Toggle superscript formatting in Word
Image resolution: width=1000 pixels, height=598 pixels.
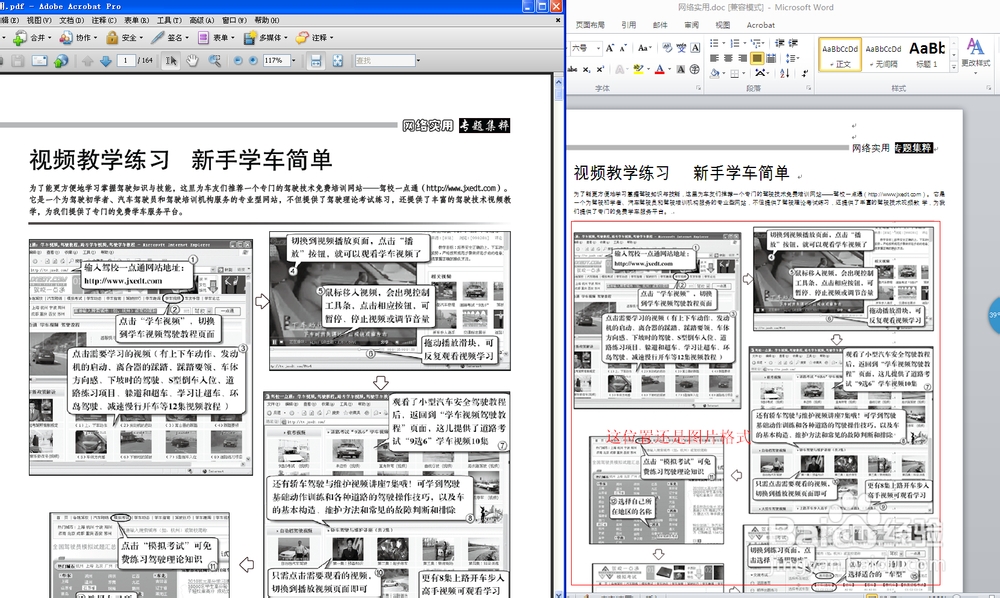tap(599, 71)
